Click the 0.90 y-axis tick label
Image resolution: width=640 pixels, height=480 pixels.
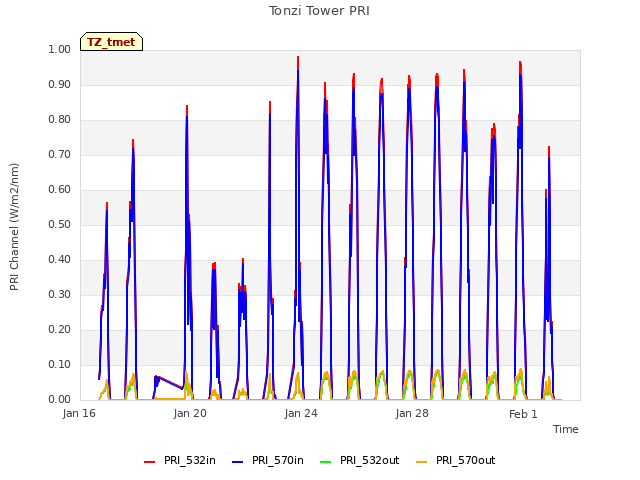[60, 84]
